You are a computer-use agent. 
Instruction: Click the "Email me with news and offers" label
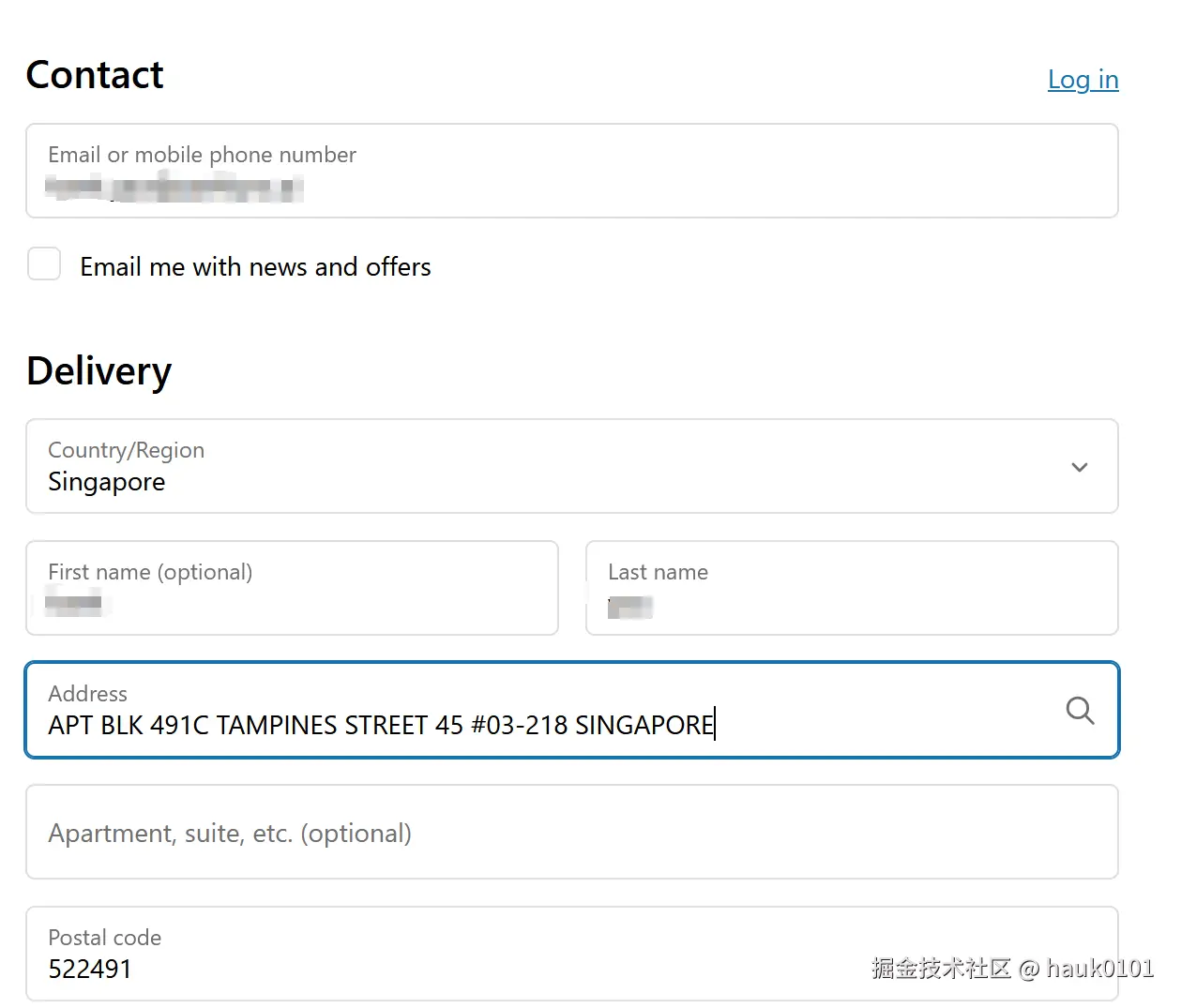255,267
